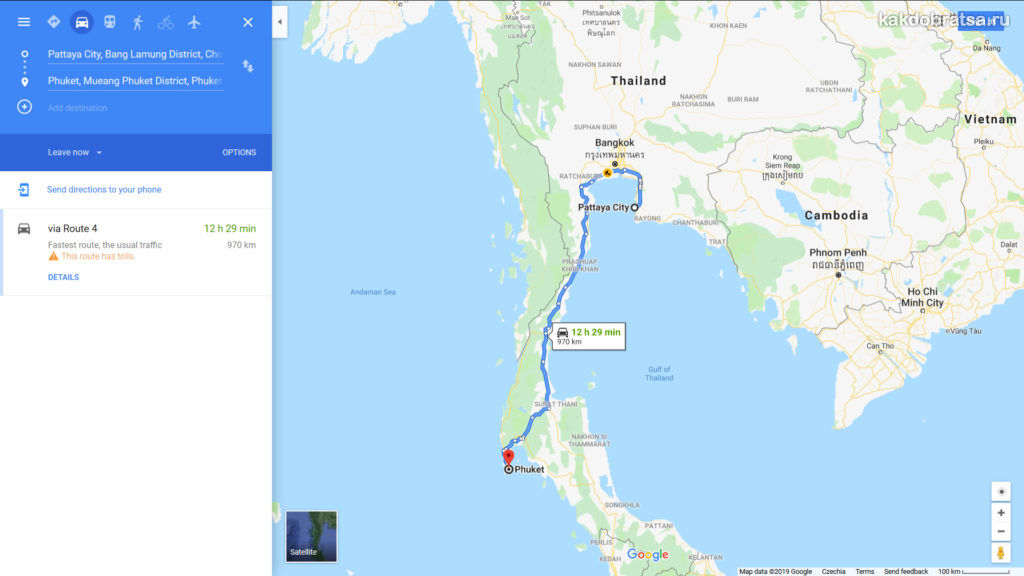Switch to transit travel mode
Screen dimensions: 1024x576
(x=110, y=22)
